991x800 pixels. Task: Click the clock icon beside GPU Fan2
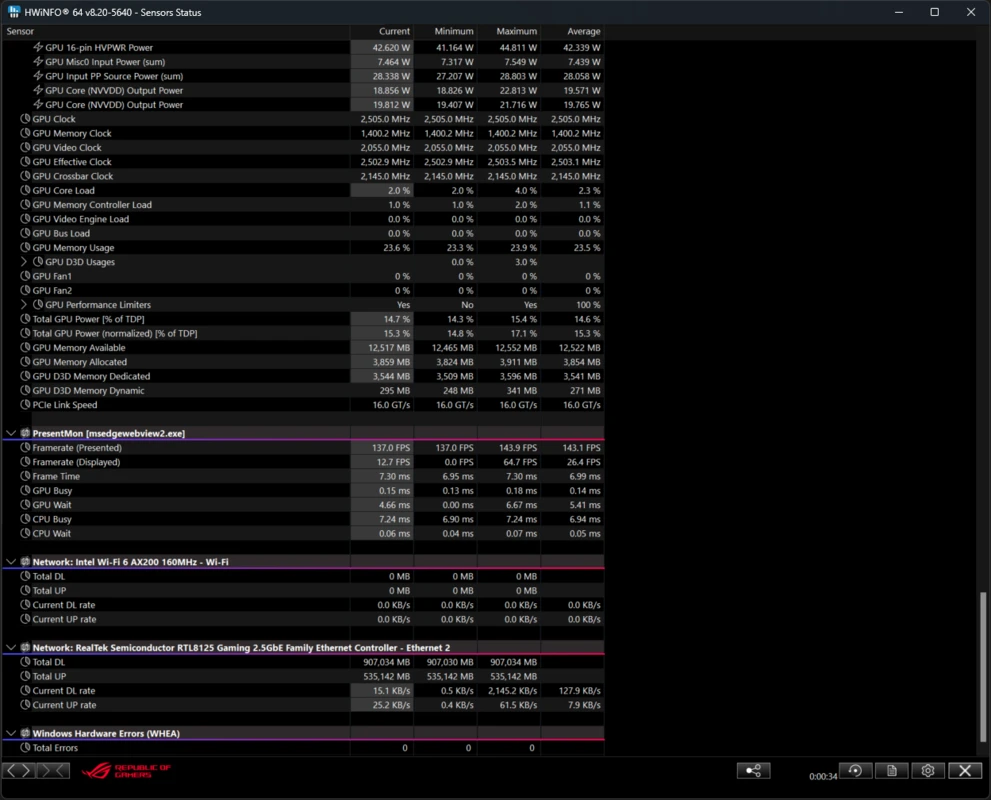point(25,290)
